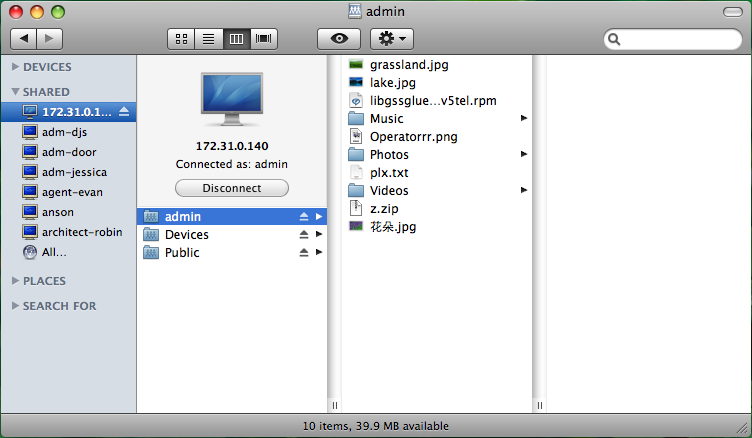Open the Music folder
The image size is (752, 438).
pos(386,119)
